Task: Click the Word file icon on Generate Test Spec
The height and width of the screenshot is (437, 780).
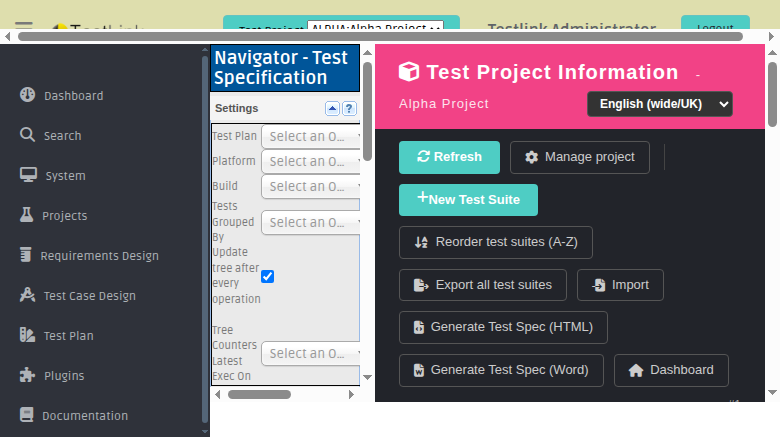Action: [x=419, y=370]
